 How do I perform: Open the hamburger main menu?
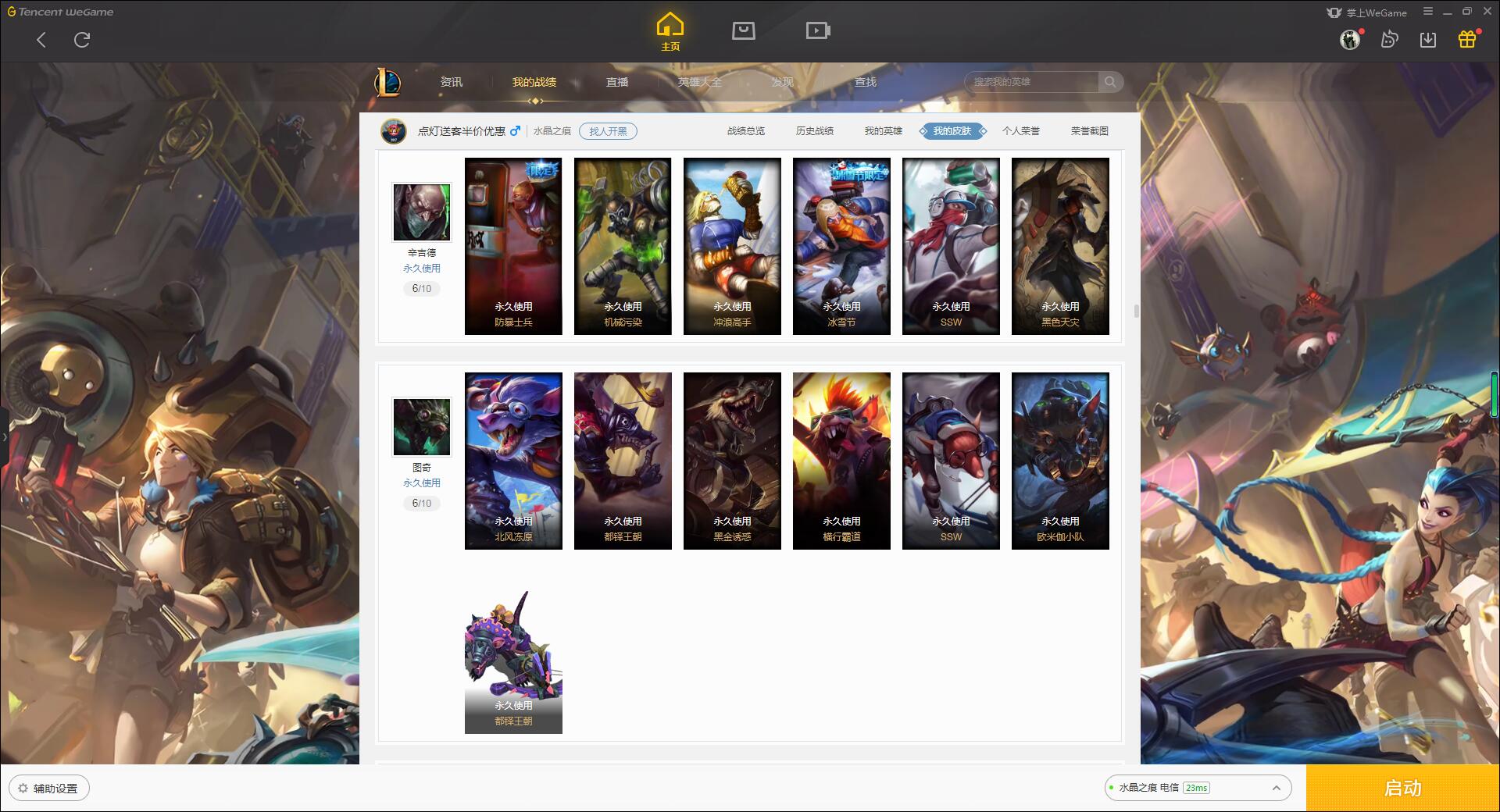point(1428,12)
